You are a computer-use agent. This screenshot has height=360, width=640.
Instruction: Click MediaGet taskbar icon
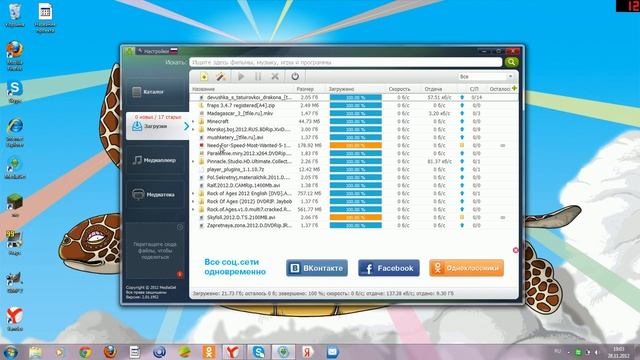click(283, 352)
